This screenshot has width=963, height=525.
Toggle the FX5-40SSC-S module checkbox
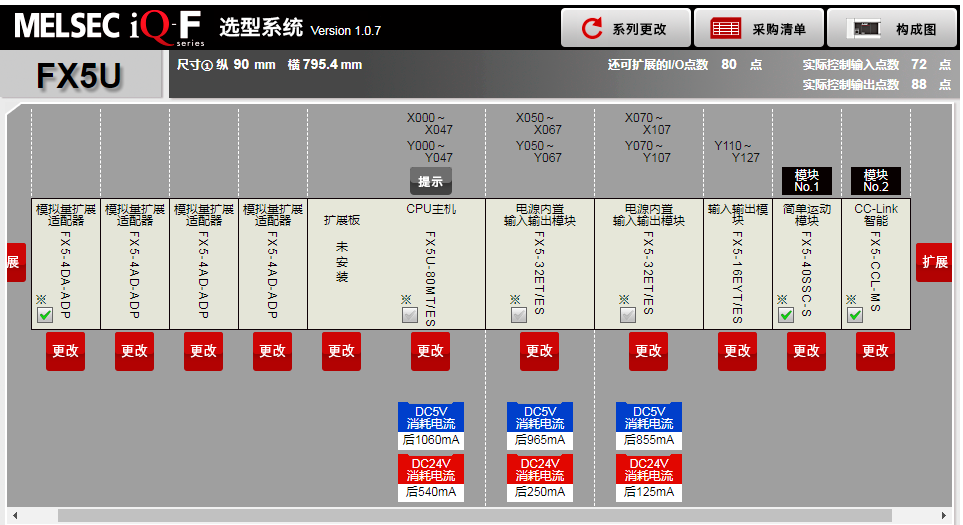pyautogui.click(x=785, y=315)
